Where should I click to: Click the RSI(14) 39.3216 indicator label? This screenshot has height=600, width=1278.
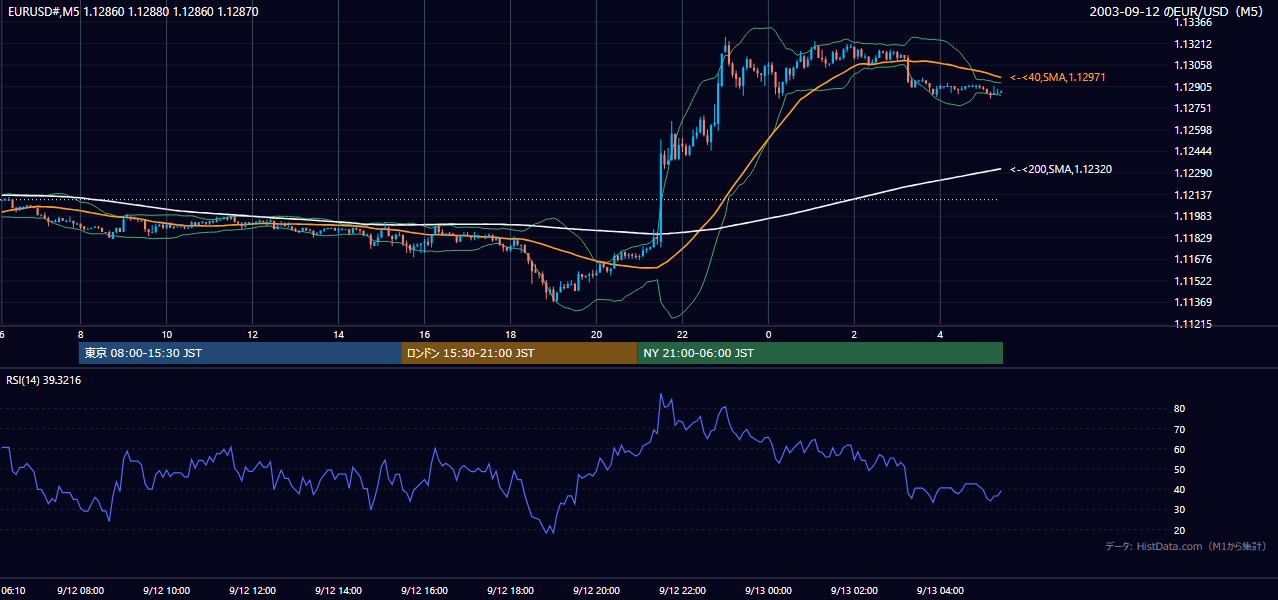coord(44,380)
